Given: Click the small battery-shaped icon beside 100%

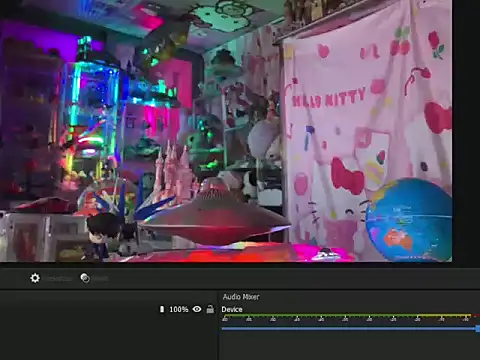Looking at the screenshot, I should 162,309.
